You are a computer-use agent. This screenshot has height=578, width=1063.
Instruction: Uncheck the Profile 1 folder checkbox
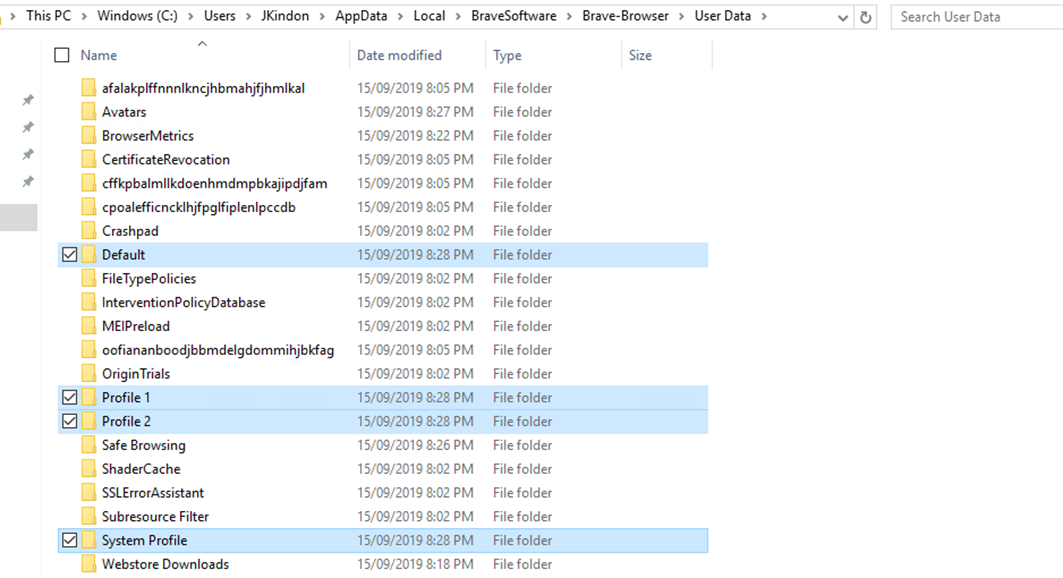coord(69,397)
